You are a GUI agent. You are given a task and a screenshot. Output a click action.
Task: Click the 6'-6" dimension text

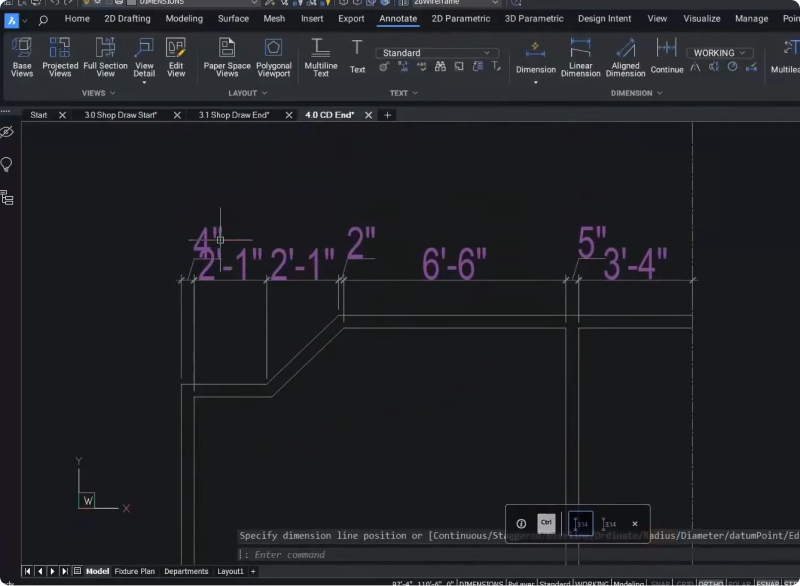click(x=455, y=264)
